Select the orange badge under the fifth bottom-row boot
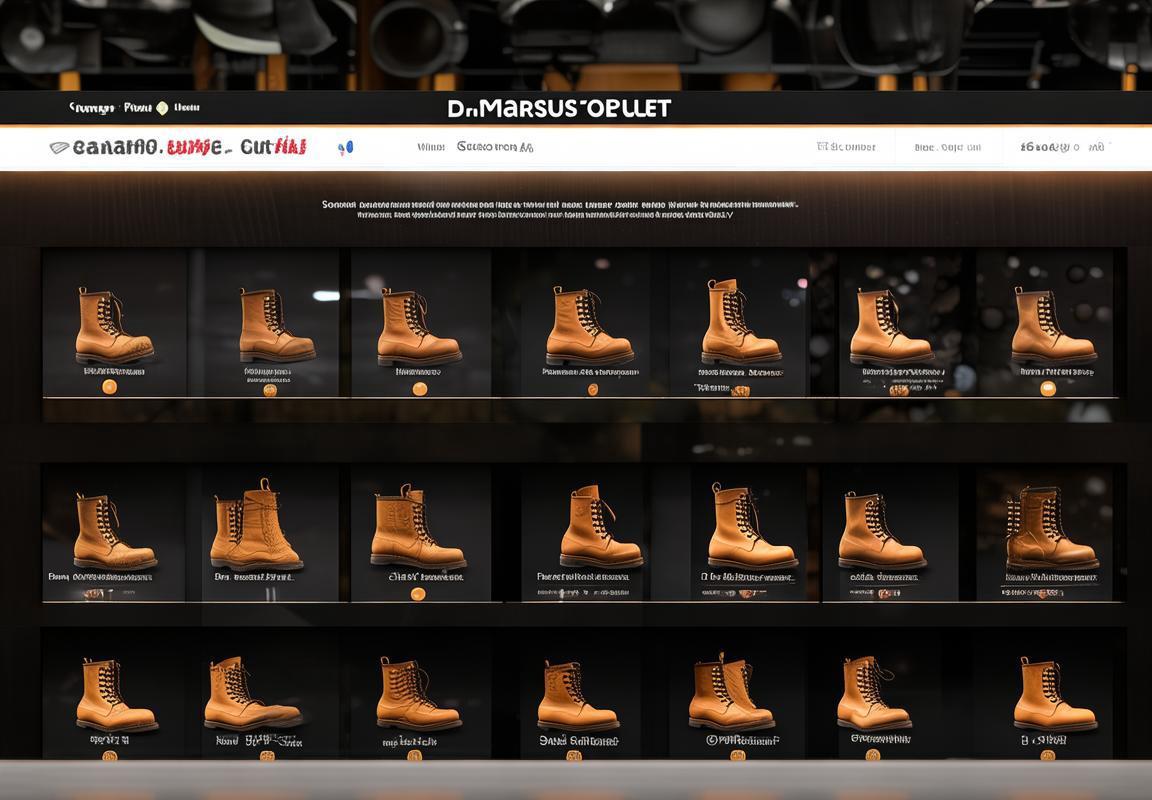Viewport: 1152px width, 800px height. (738, 755)
